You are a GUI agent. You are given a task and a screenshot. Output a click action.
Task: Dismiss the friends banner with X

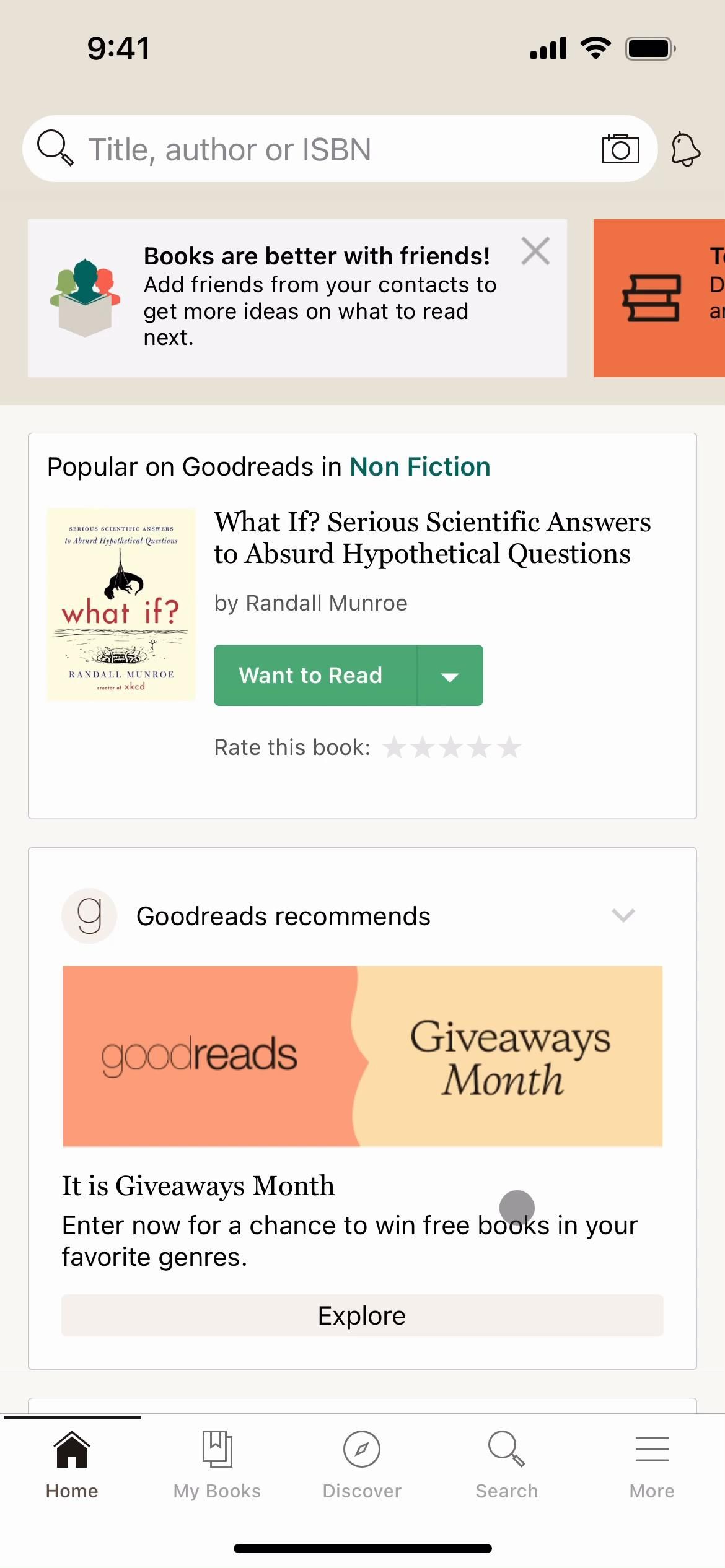click(535, 251)
